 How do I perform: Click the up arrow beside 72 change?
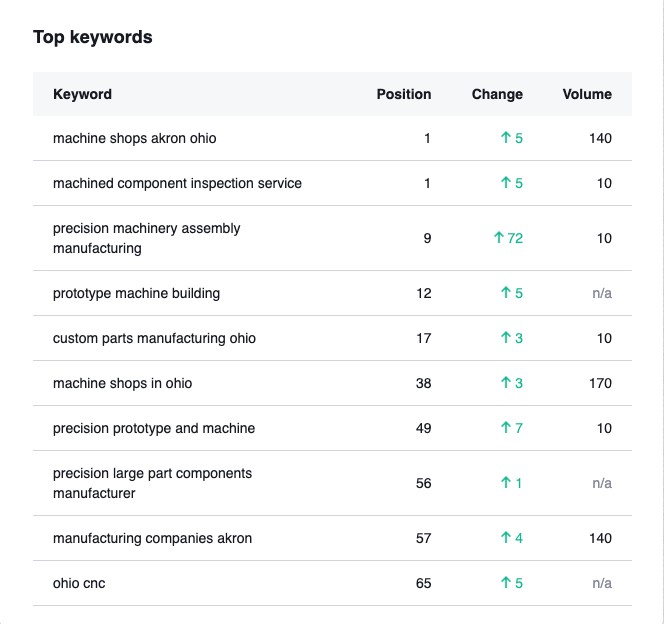click(x=498, y=238)
